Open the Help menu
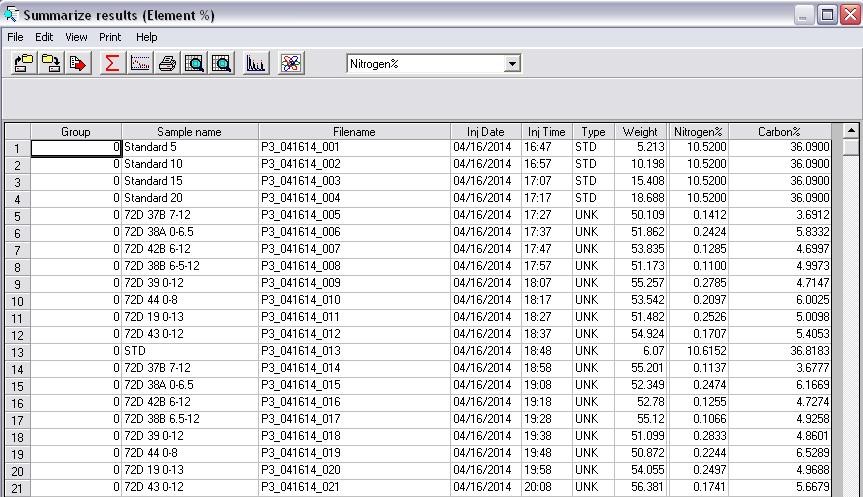This screenshot has height=497, width=863. click(147, 37)
